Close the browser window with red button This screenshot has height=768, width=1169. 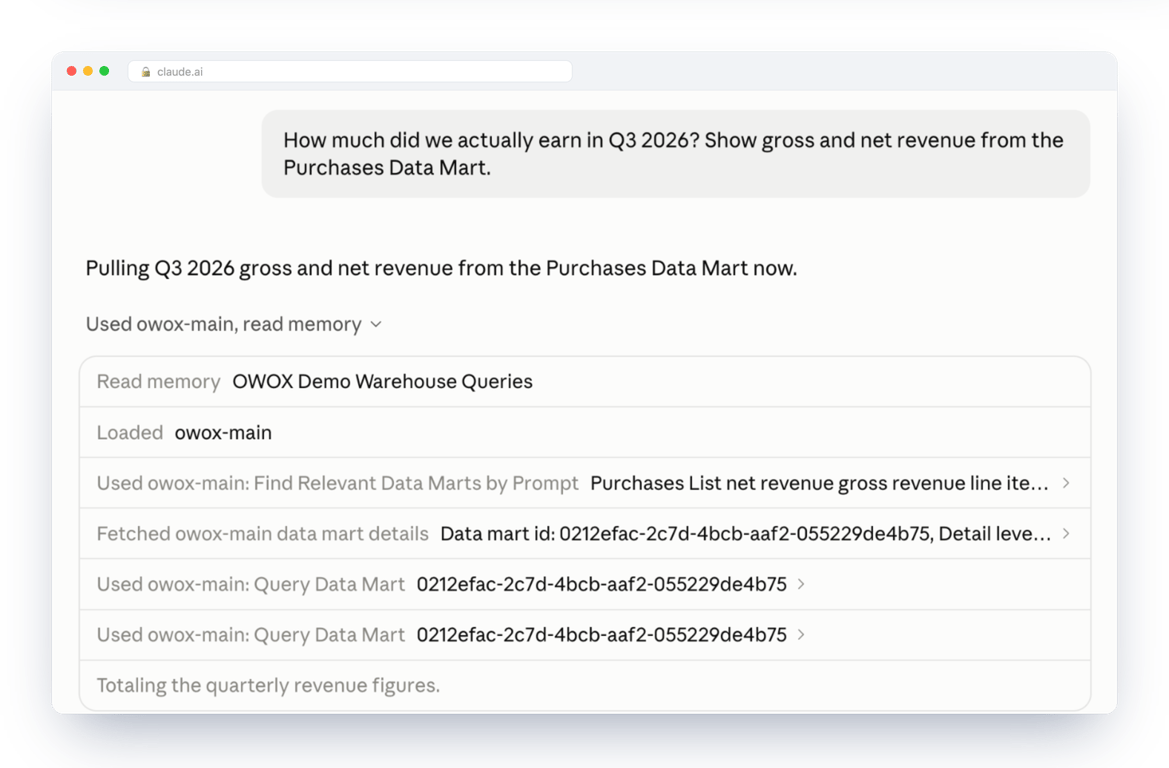[x=72, y=71]
